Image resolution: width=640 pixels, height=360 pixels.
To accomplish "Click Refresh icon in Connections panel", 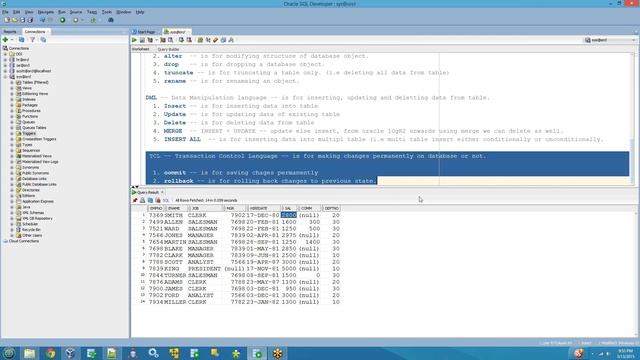I will pyautogui.click(x=22, y=40).
